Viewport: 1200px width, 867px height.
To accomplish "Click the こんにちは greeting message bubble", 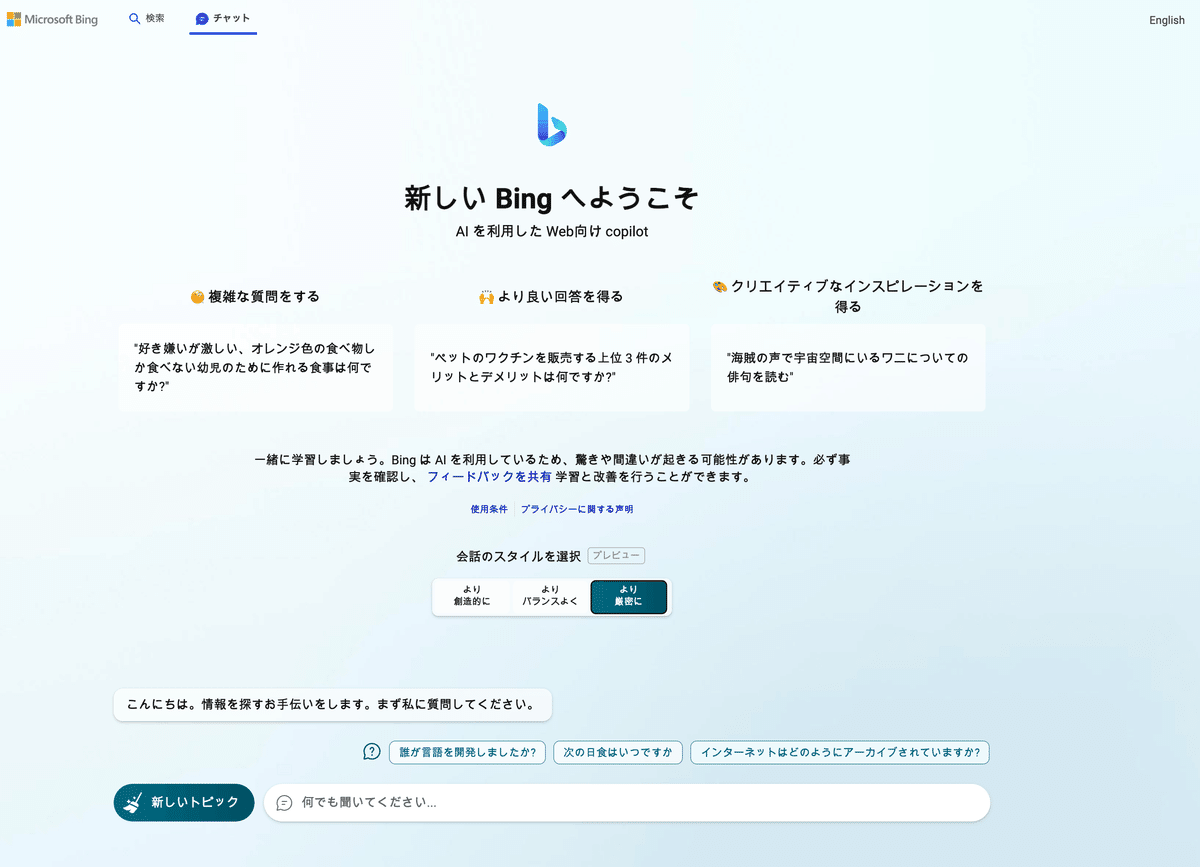I will pyautogui.click(x=333, y=704).
